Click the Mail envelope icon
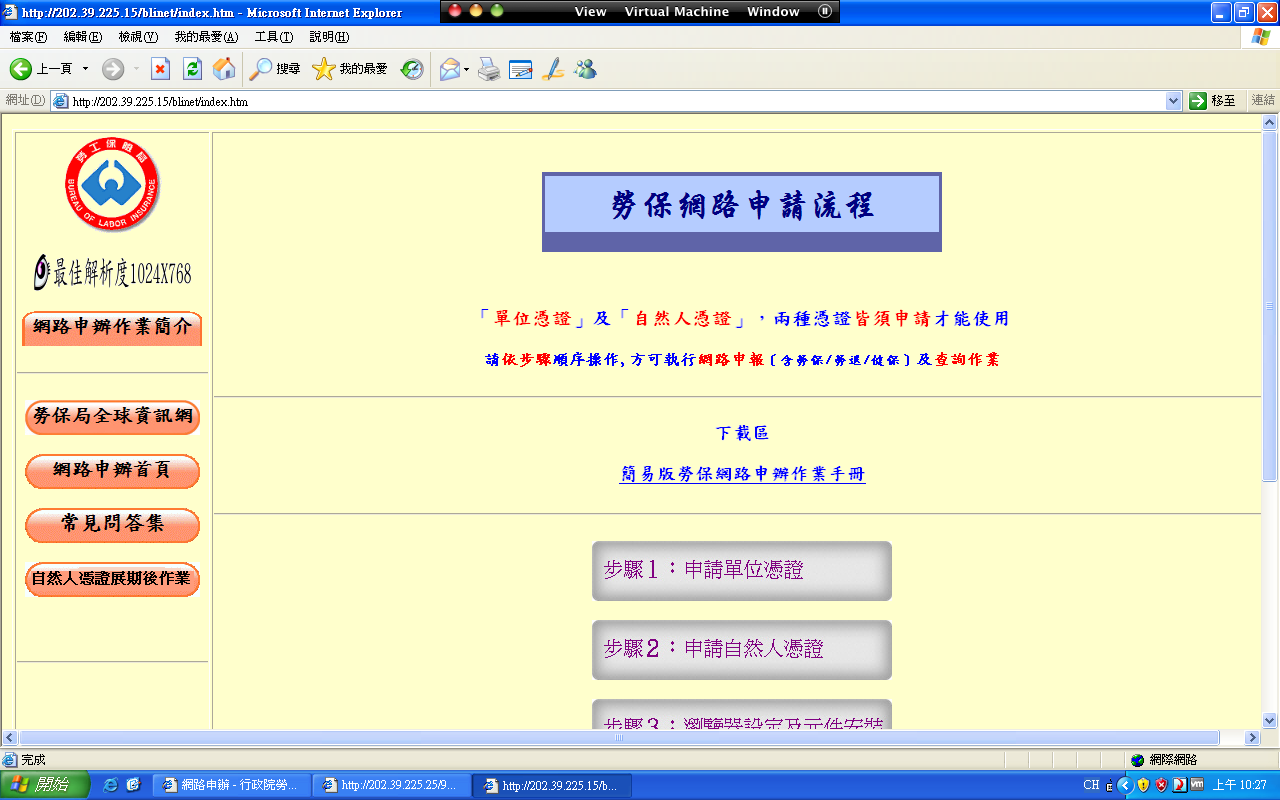Screen dimensions: 1280x800 click(449, 69)
